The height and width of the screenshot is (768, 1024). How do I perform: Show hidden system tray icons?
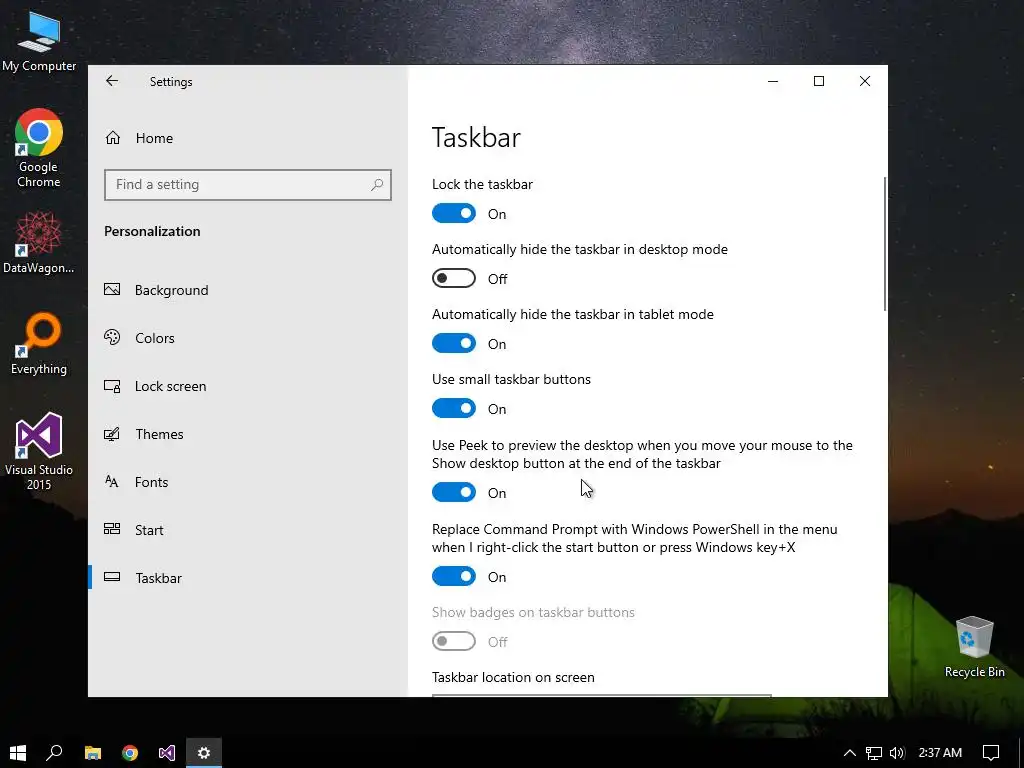point(850,753)
